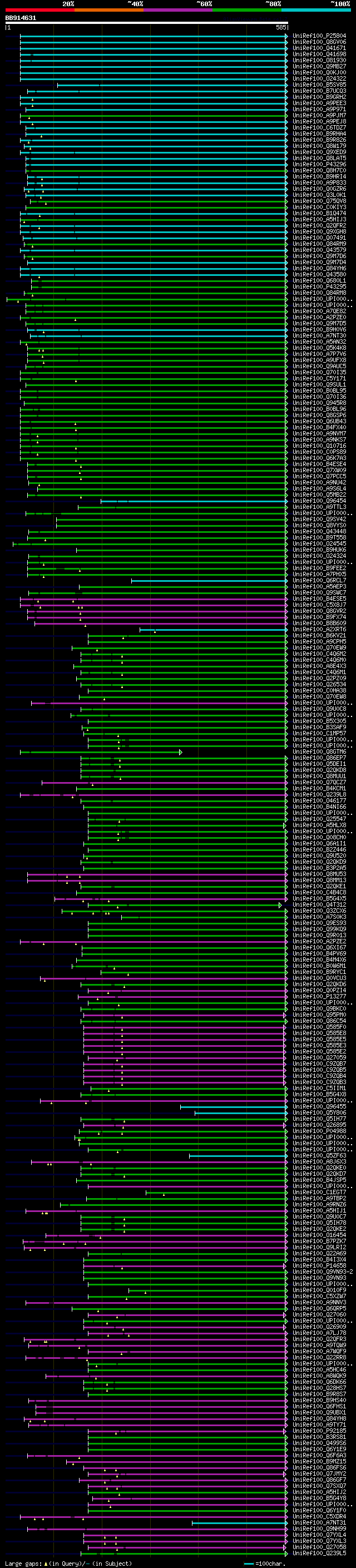
Task: Select hit label UniRef100_Q07491
Action: click(319, 238)
